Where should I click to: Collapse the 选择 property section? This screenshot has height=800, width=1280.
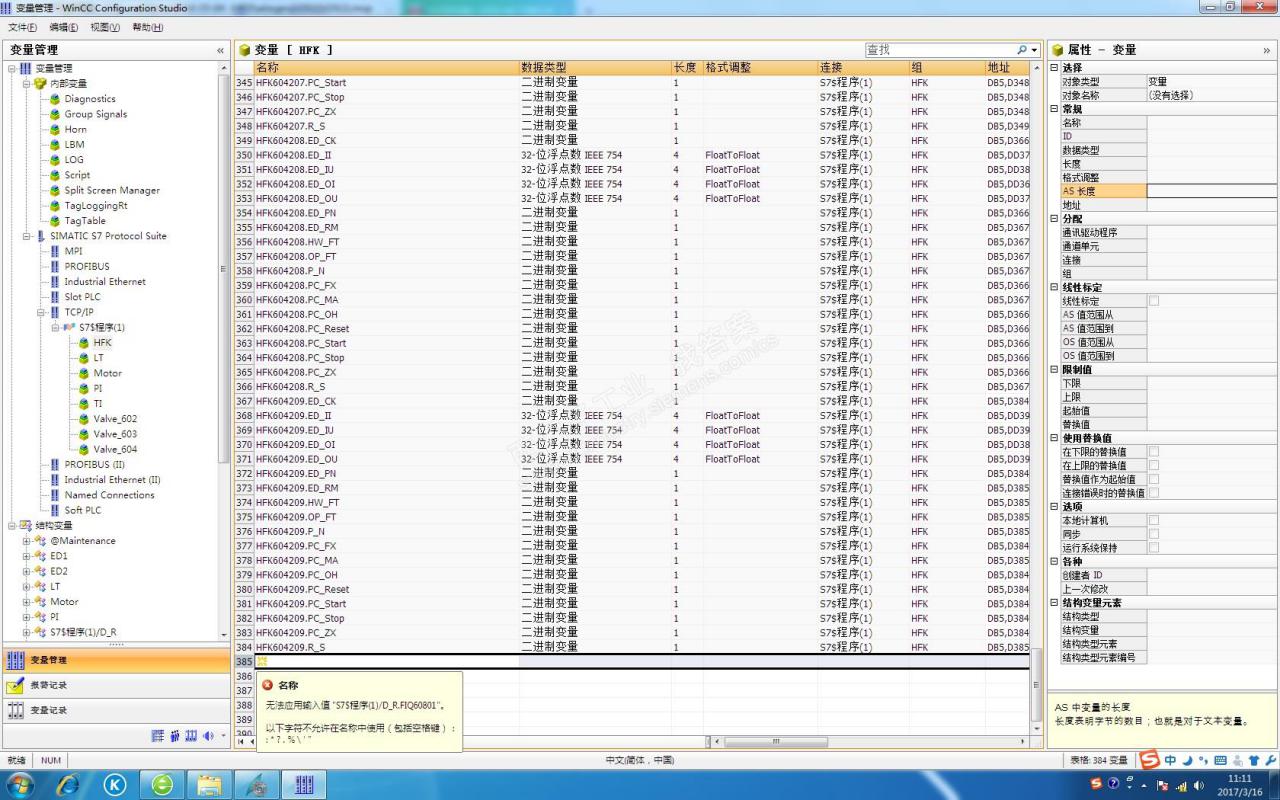(1054, 68)
